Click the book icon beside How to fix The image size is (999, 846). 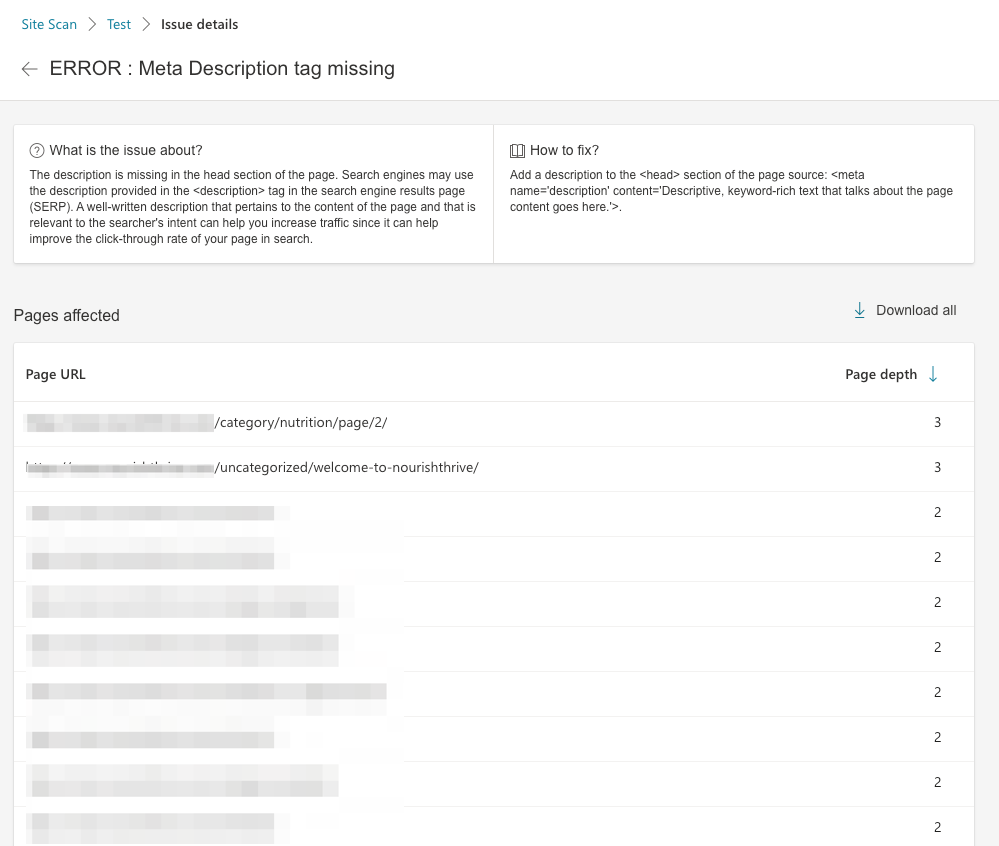click(518, 150)
